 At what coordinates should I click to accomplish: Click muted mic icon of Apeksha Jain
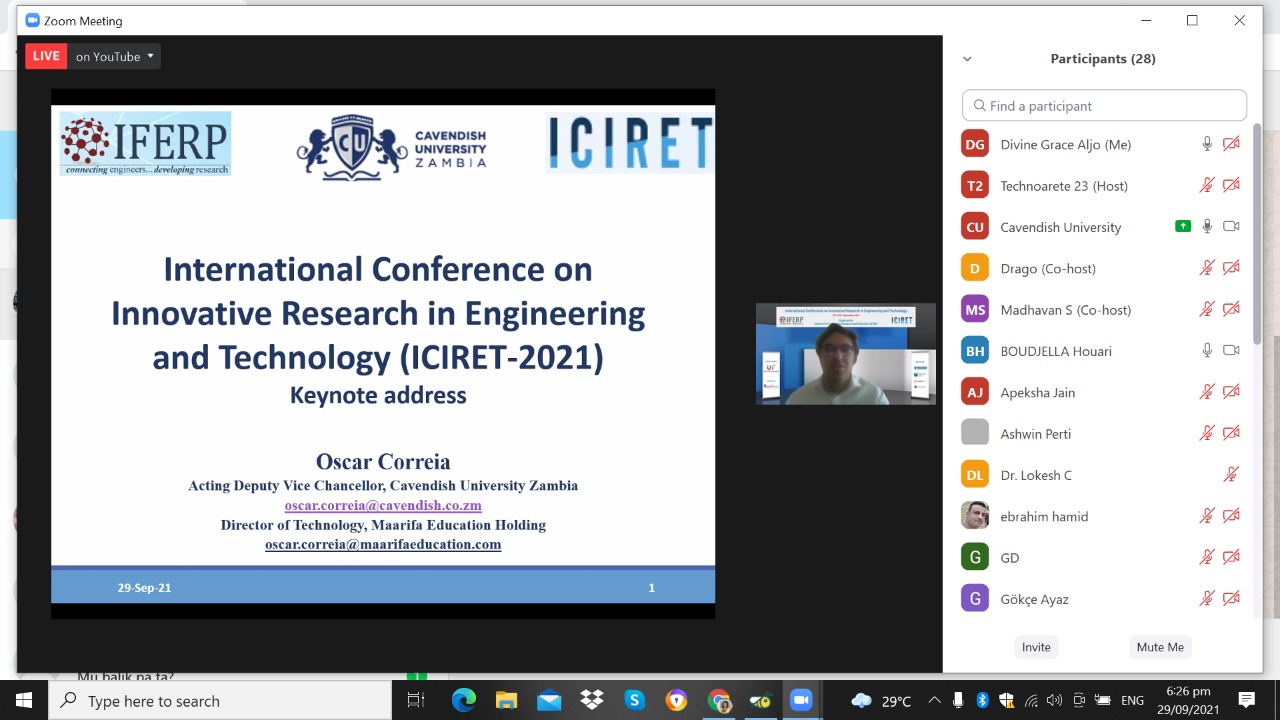[x=1207, y=392]
